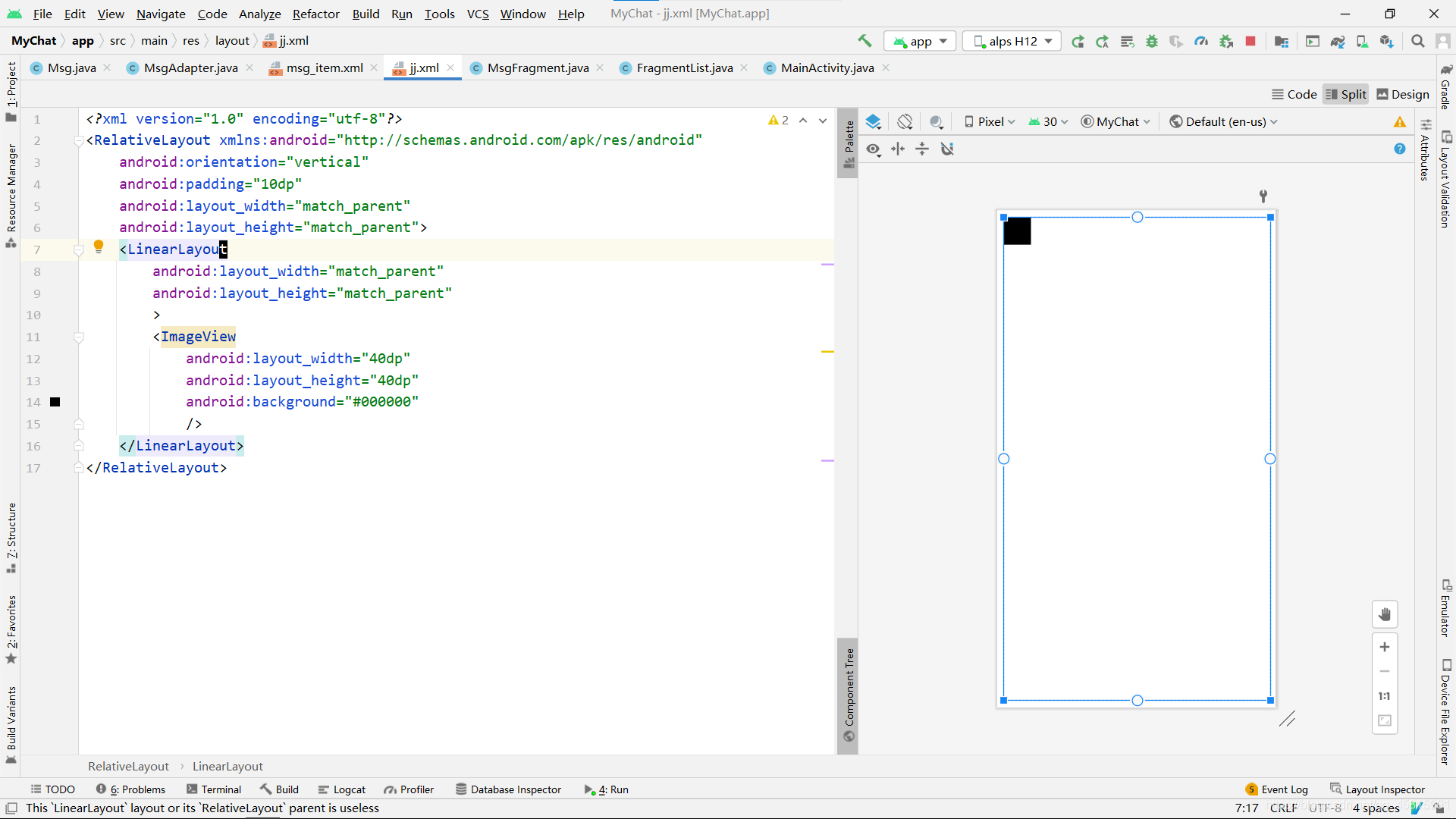The height and width of the screenshot is (819, 1456).
Task: Click the black color swatch on line 14
Action: click(55, 402)
